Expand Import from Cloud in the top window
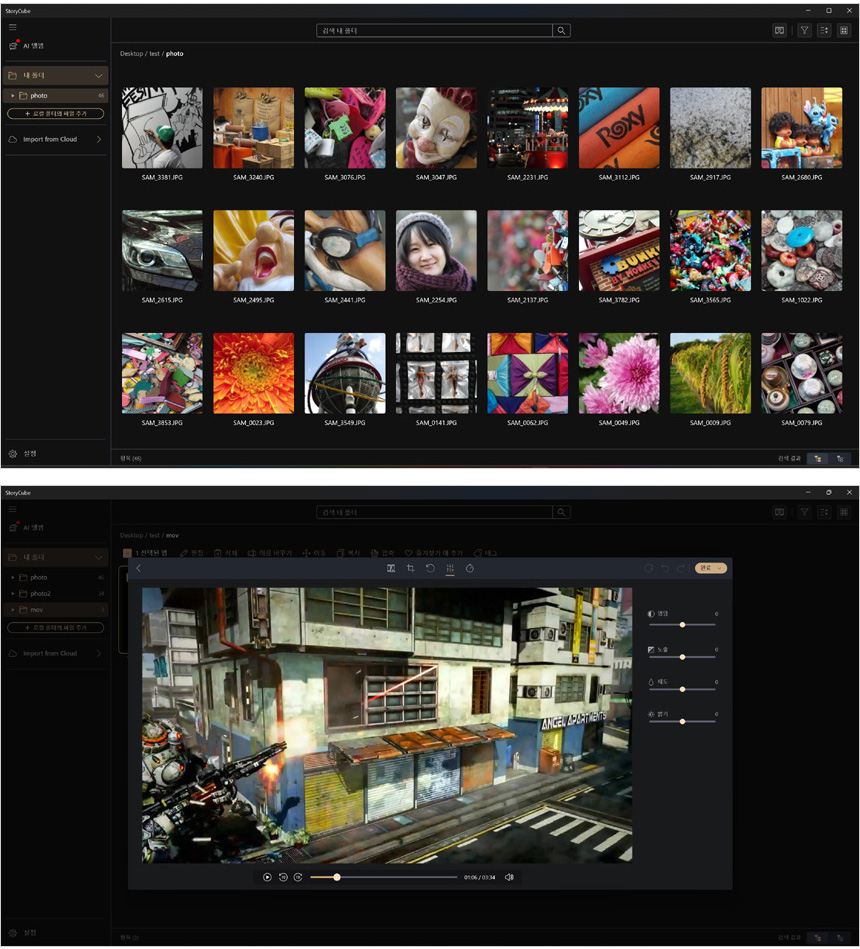The image size is (860, 949). pyautogui.click(x=99, y=139)
